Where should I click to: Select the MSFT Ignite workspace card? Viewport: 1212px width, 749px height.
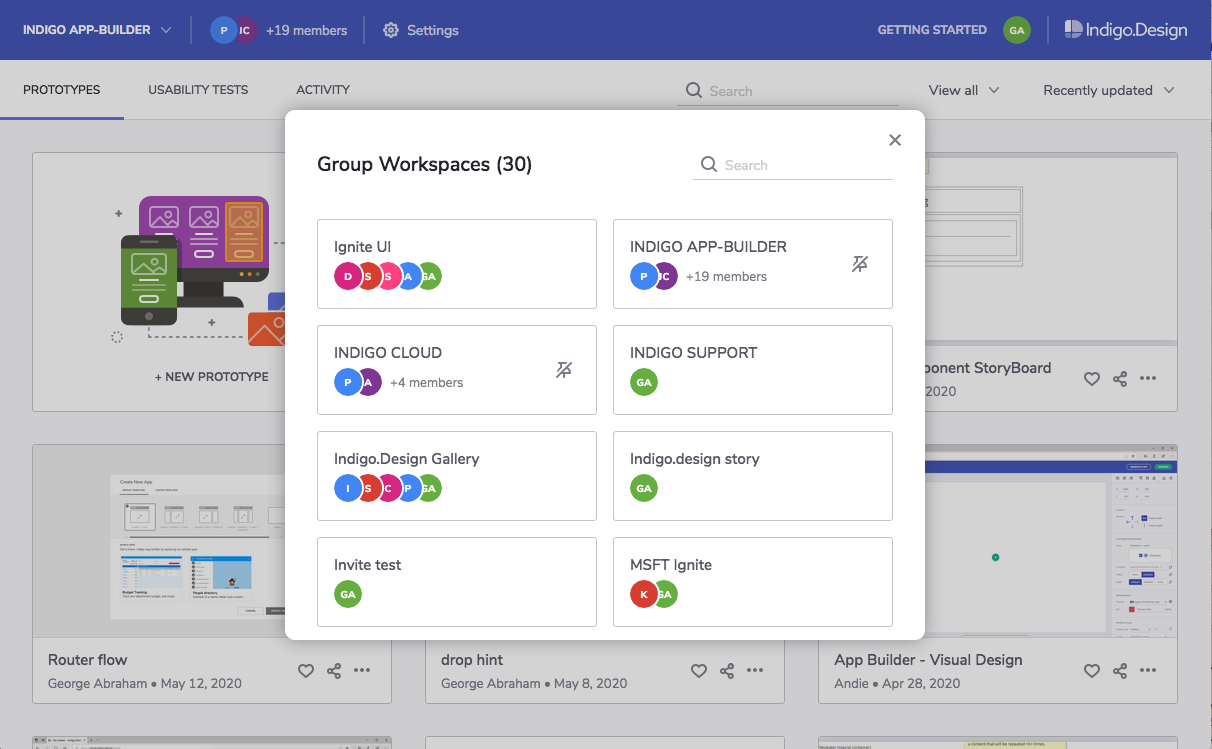753,582
